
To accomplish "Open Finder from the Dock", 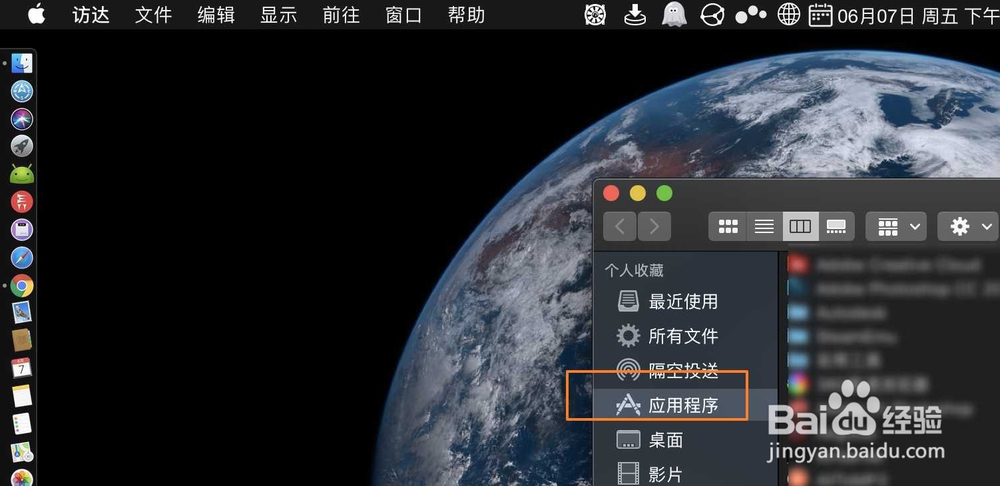I will click(x=22, y=63).
